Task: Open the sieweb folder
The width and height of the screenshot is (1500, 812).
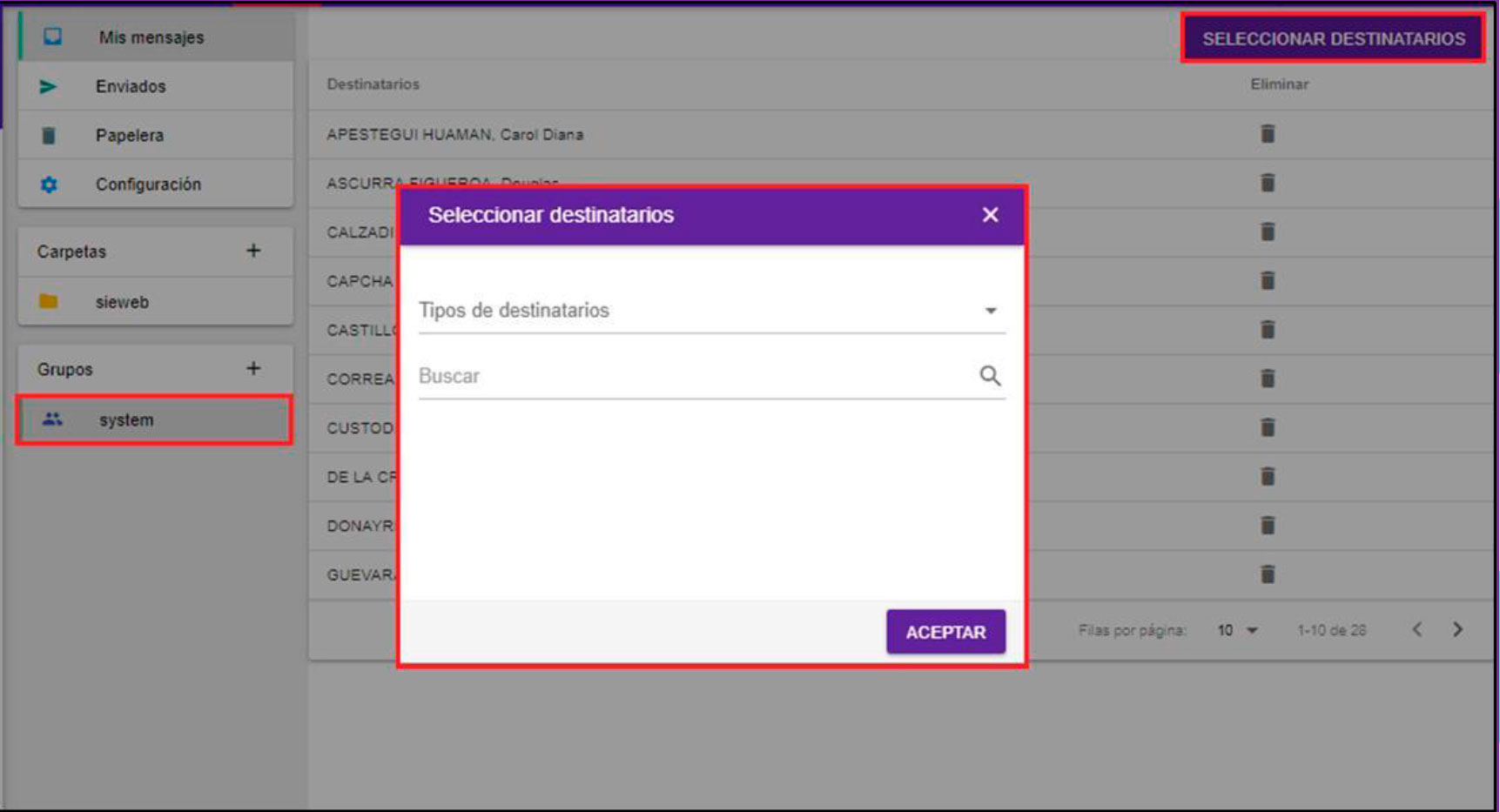Action: [122, 302]
